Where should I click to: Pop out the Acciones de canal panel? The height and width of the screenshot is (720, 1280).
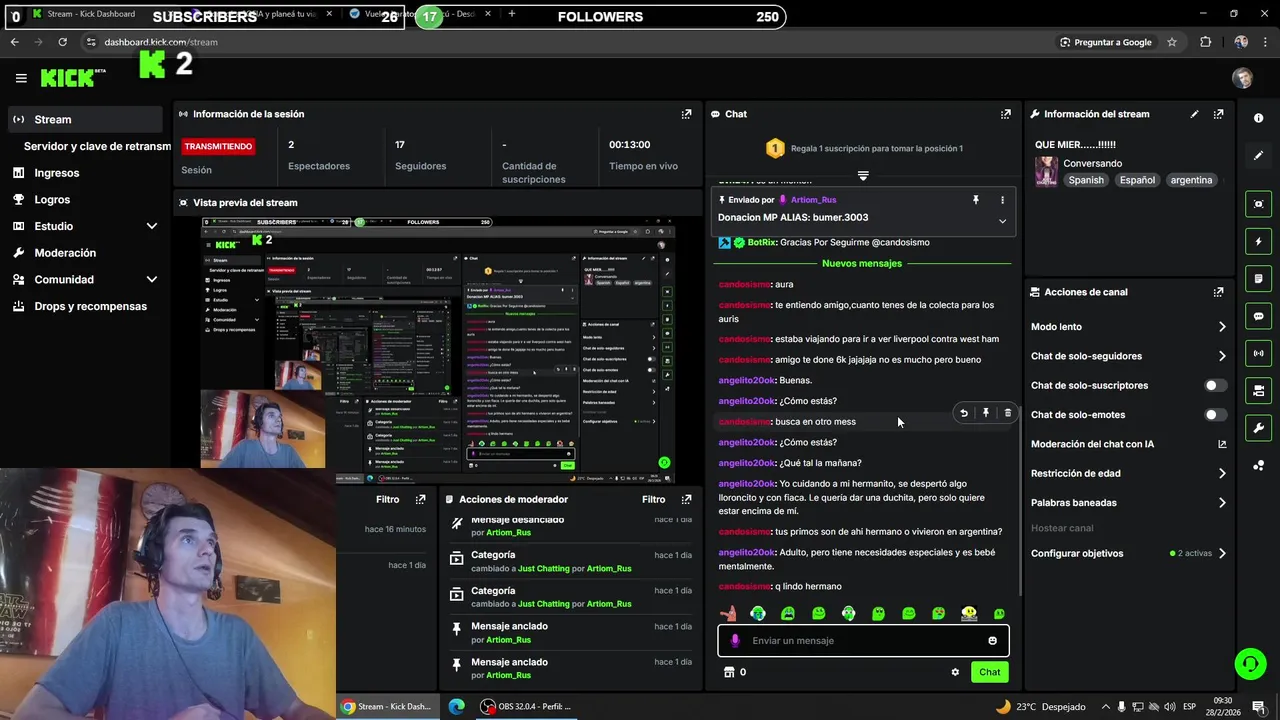(x=1218, y=292)
